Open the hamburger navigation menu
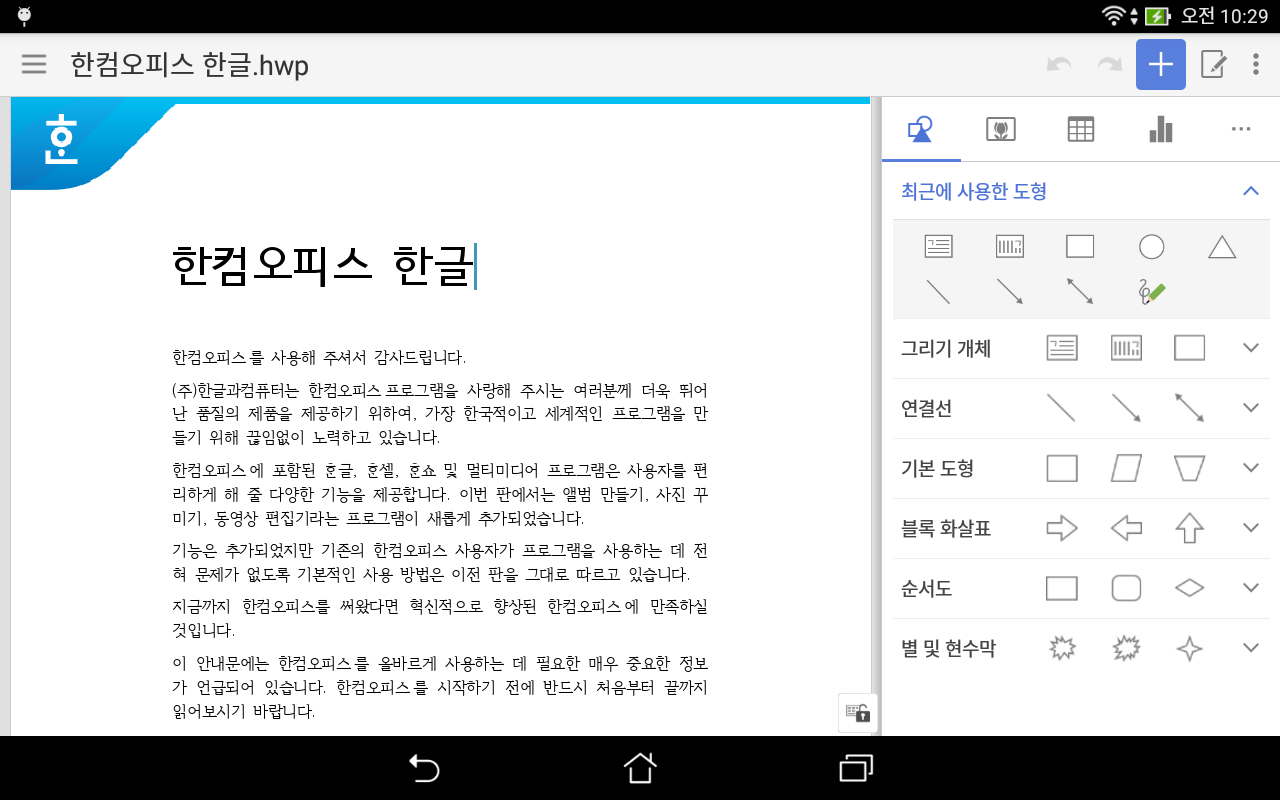The image size is (1280, 800). 34,65
